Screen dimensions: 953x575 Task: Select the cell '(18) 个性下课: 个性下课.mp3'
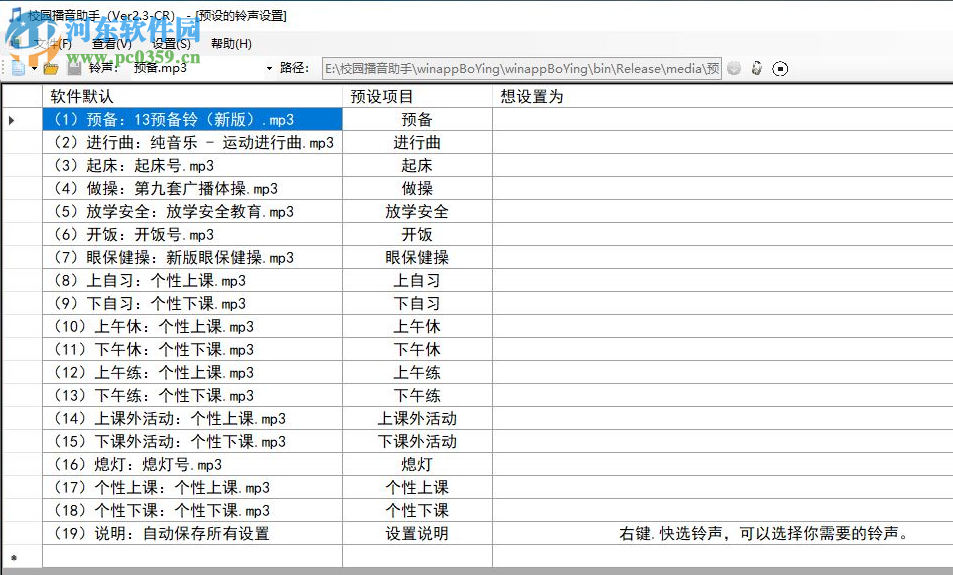193,510
